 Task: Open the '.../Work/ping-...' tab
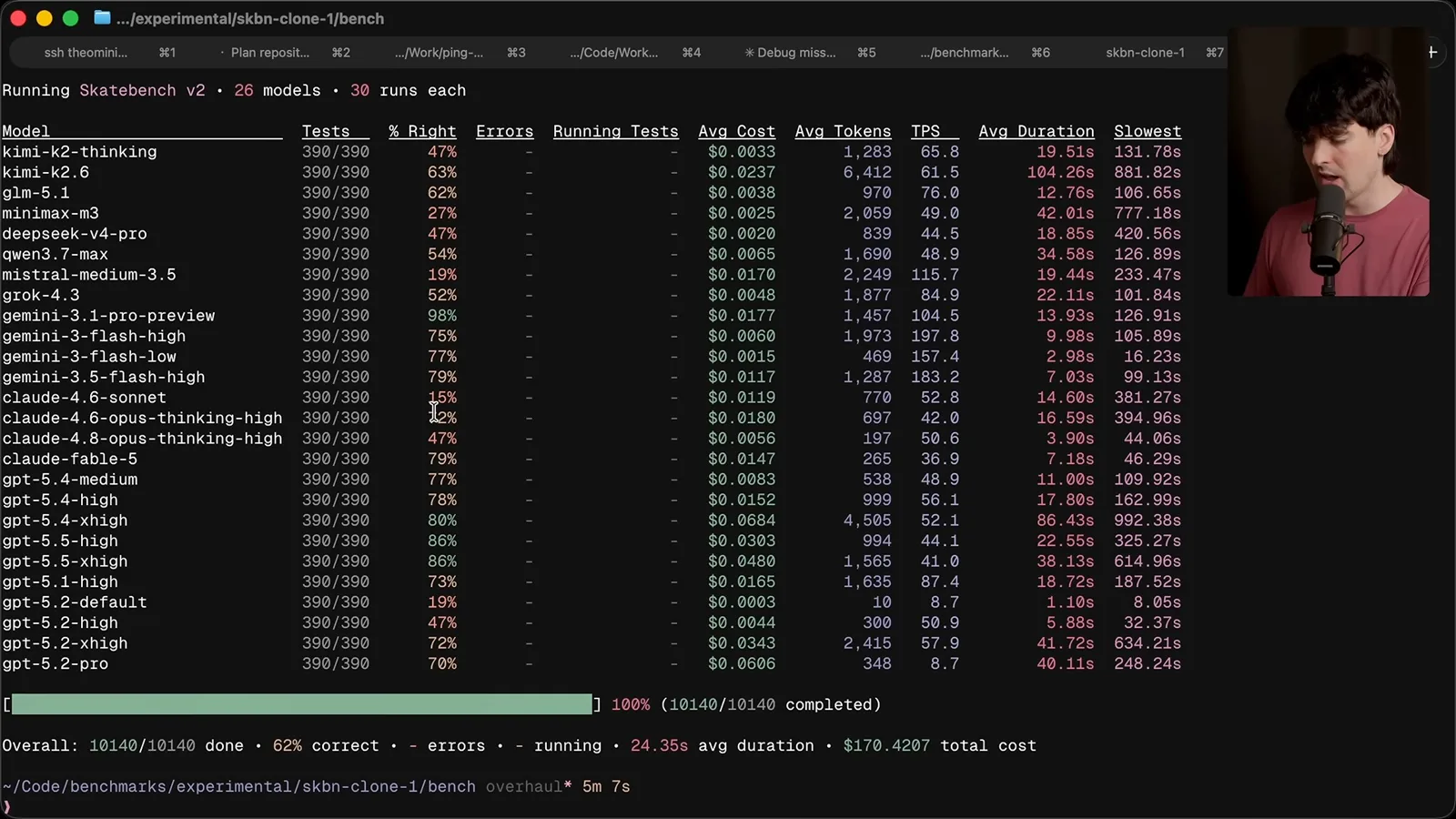coord(439,53)
